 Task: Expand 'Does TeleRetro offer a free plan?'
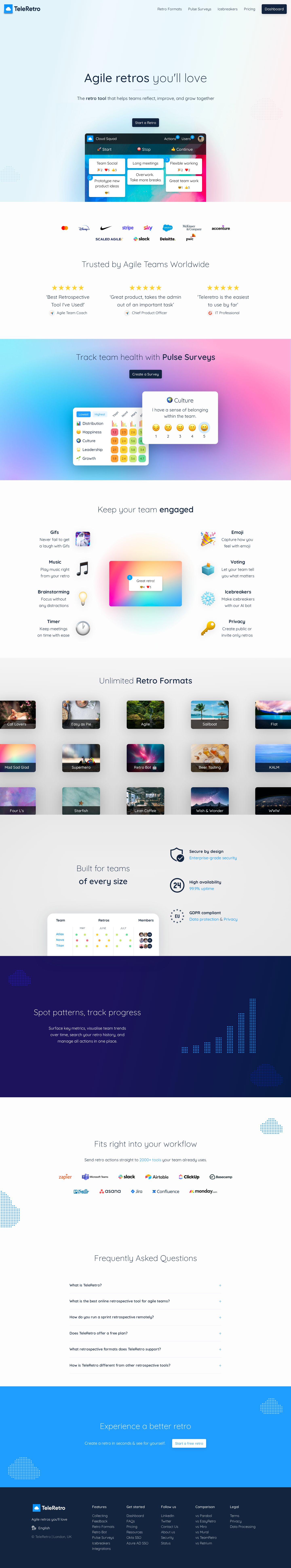click(x=145, y=1333)
